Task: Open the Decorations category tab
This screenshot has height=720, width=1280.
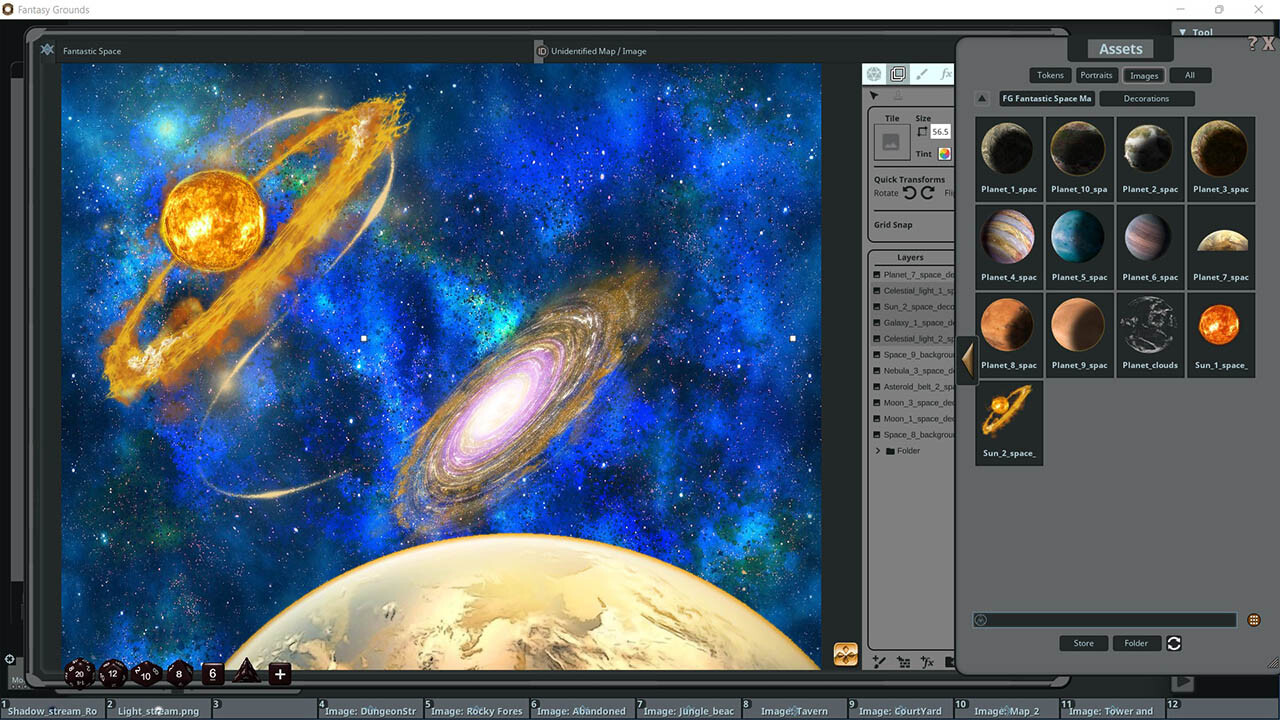Action: tap(1146, 98)
